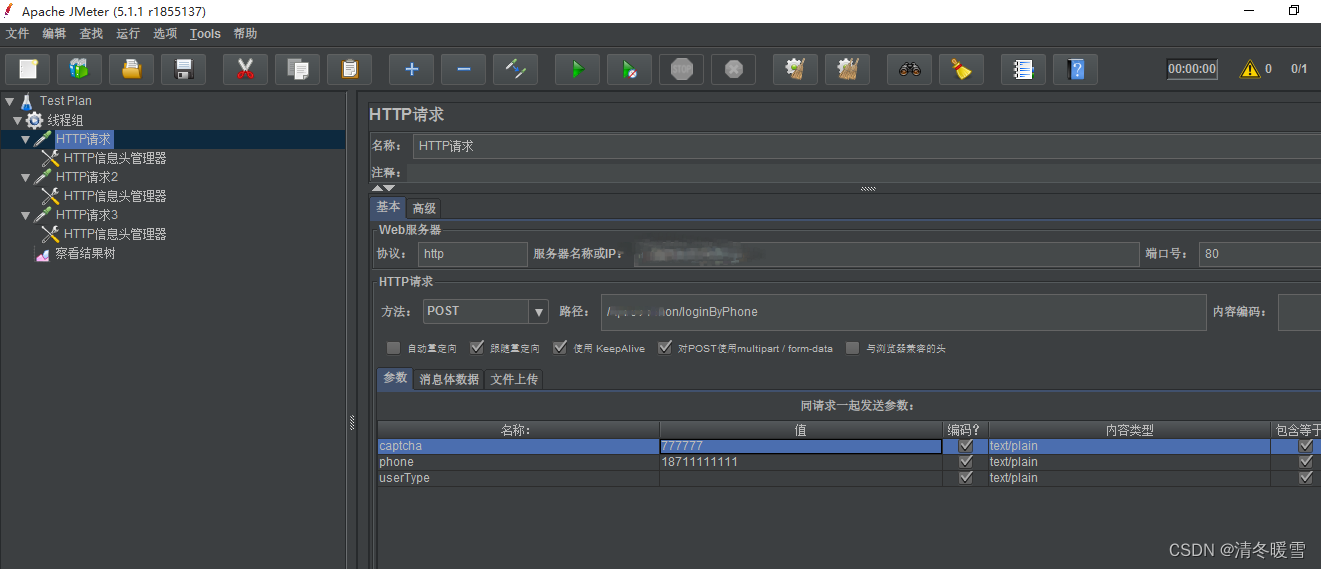Open the 选项 menu
This screenshot has height=569, width=1321.
tap(165, 34)
